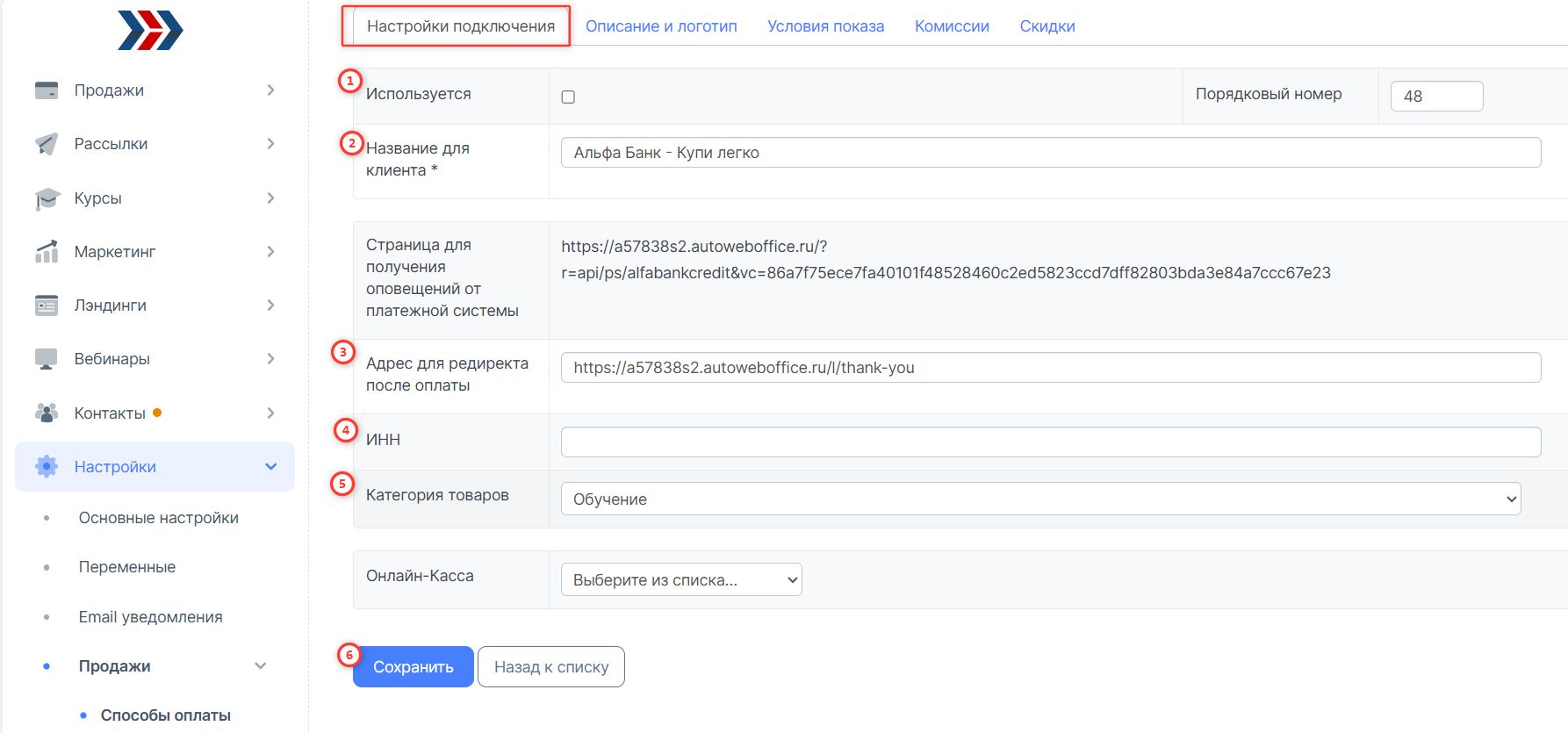Click the AutoWebOffice logo icon

[150, 31]
